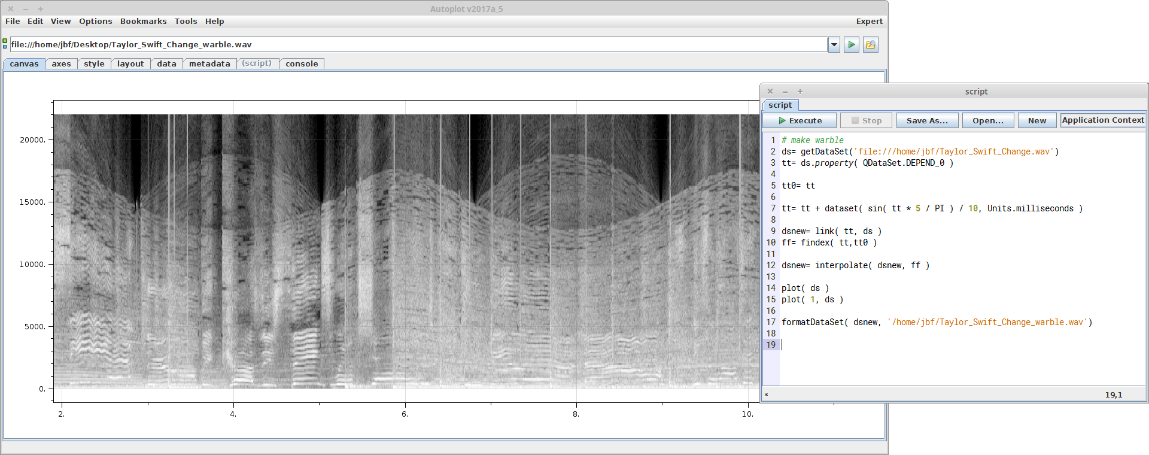The height and width of the screenshot is (455, 1149).
Task: Click the Save As... button
Action: pyautogui.click(x=927, y=120)
